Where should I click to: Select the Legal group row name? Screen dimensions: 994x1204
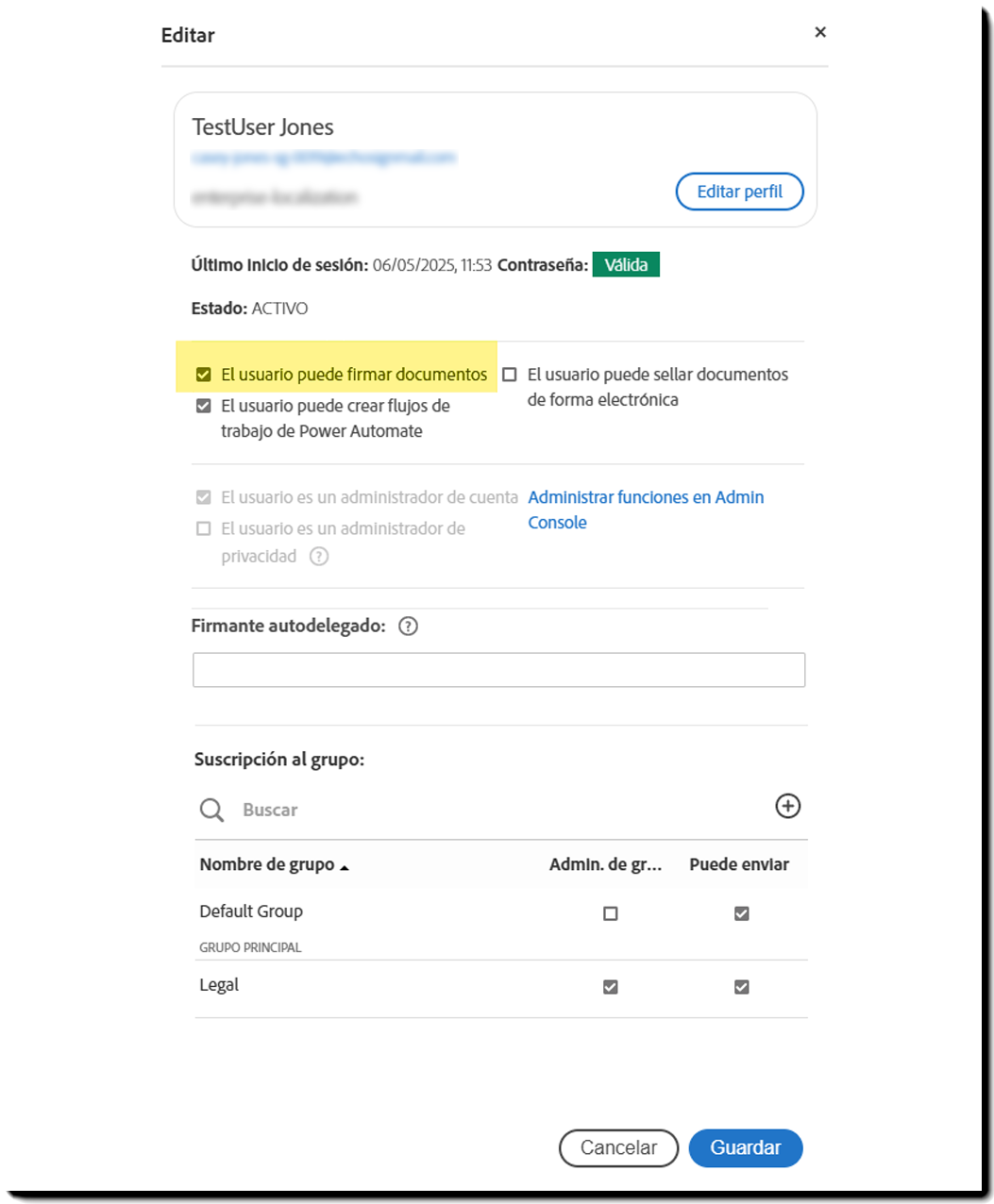coord(219,985)
